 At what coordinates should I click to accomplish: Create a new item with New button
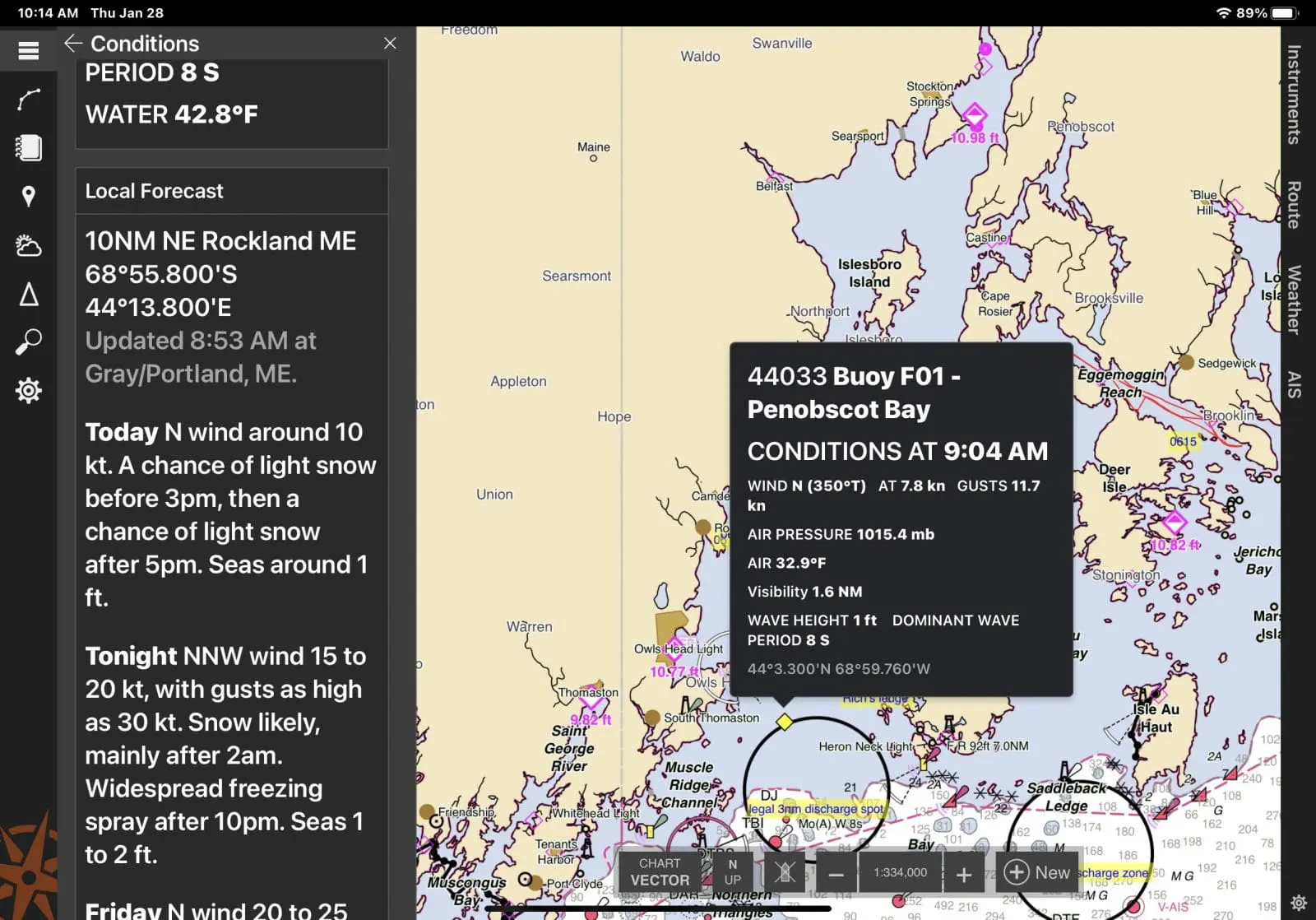click(1037, 872)
